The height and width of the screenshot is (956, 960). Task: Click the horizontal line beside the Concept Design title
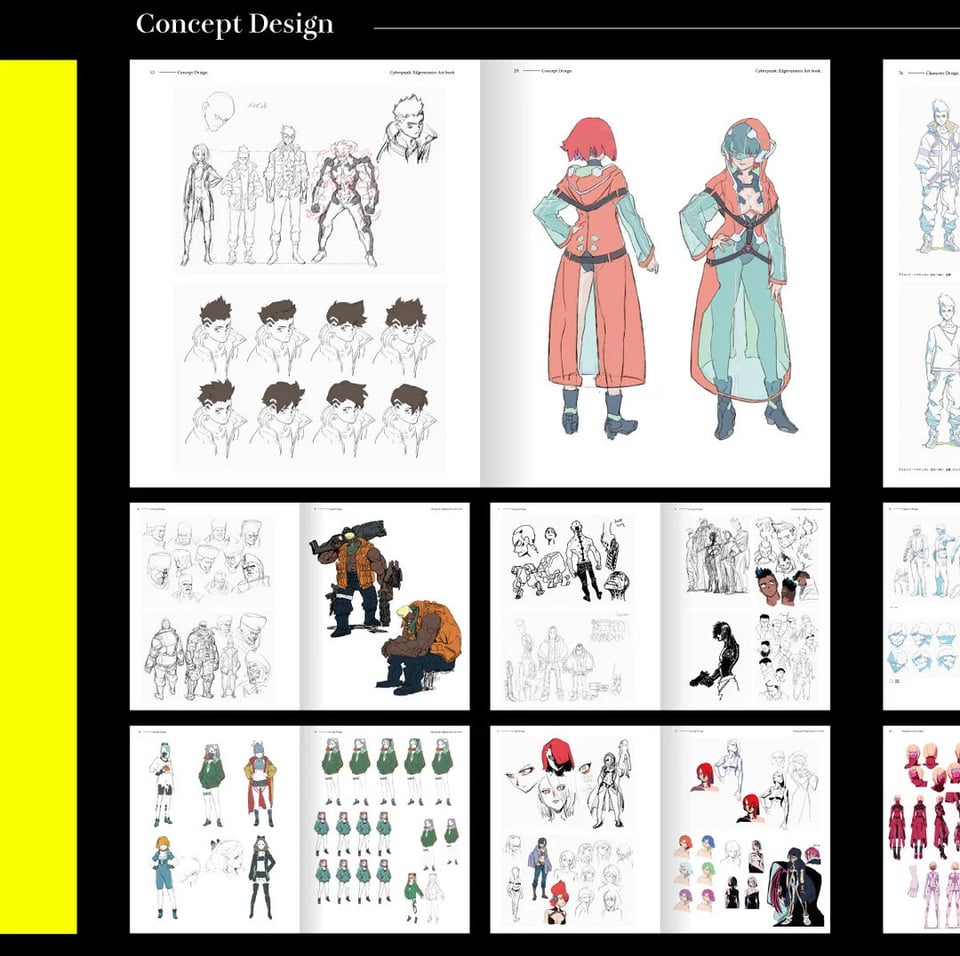(660, 28)
